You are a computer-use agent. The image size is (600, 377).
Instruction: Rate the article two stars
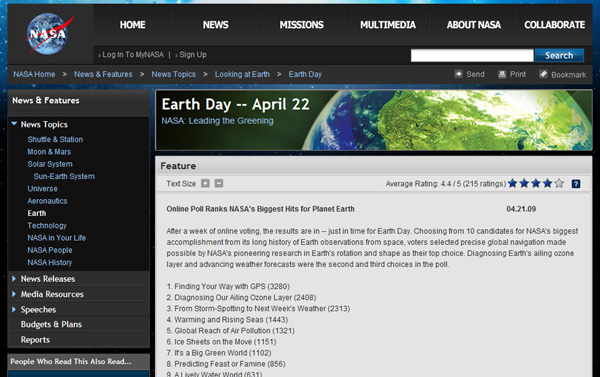[x=524, y=183]
